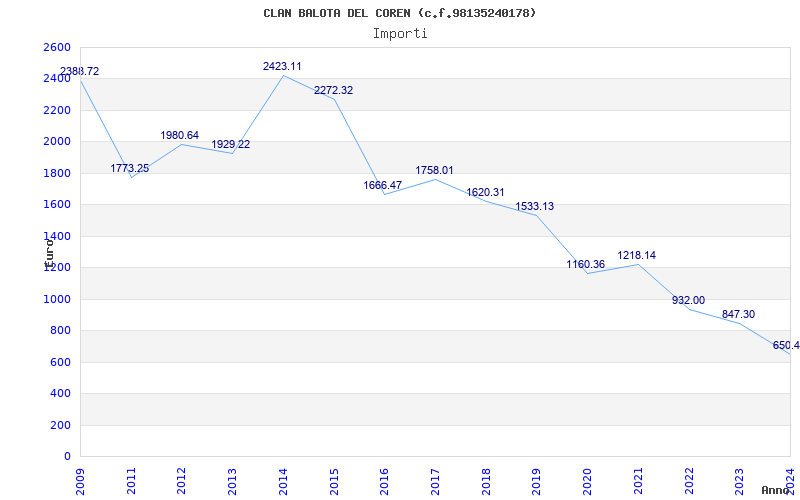Click the 1758.01 data label
800x500 pixels.
(434, 170)
